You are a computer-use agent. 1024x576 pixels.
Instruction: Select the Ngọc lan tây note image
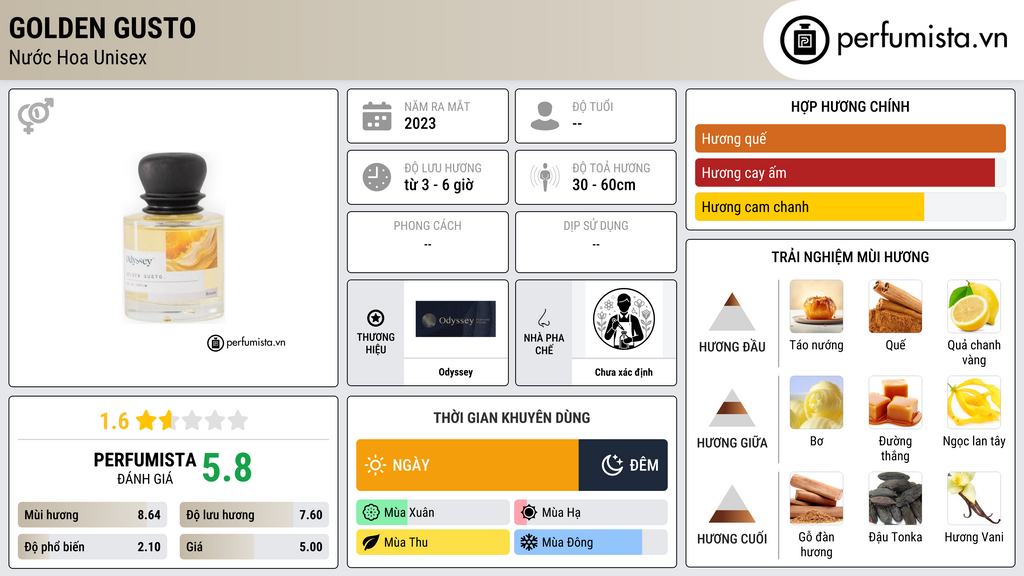click(974, 402)
